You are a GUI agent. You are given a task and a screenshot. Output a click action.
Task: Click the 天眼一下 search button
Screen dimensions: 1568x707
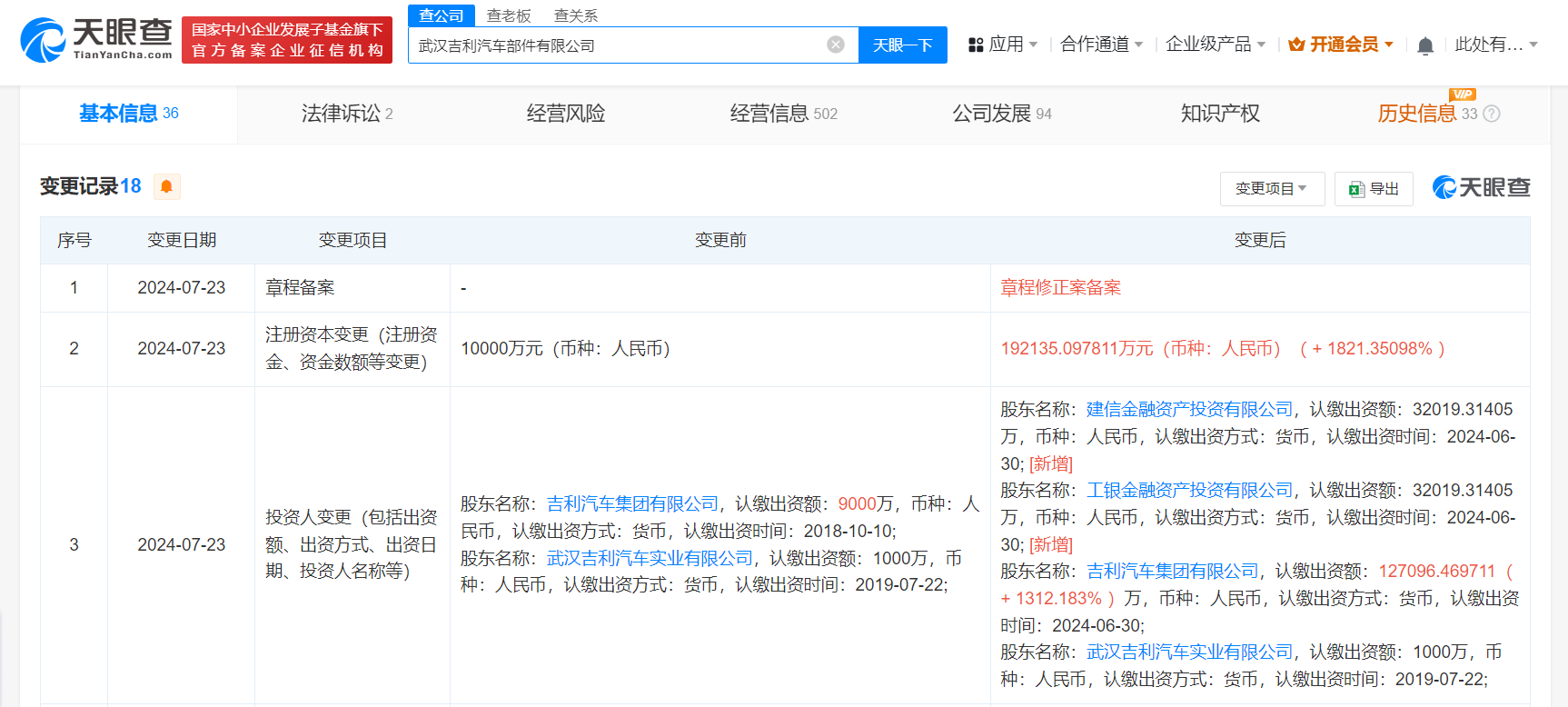point(902,45)
